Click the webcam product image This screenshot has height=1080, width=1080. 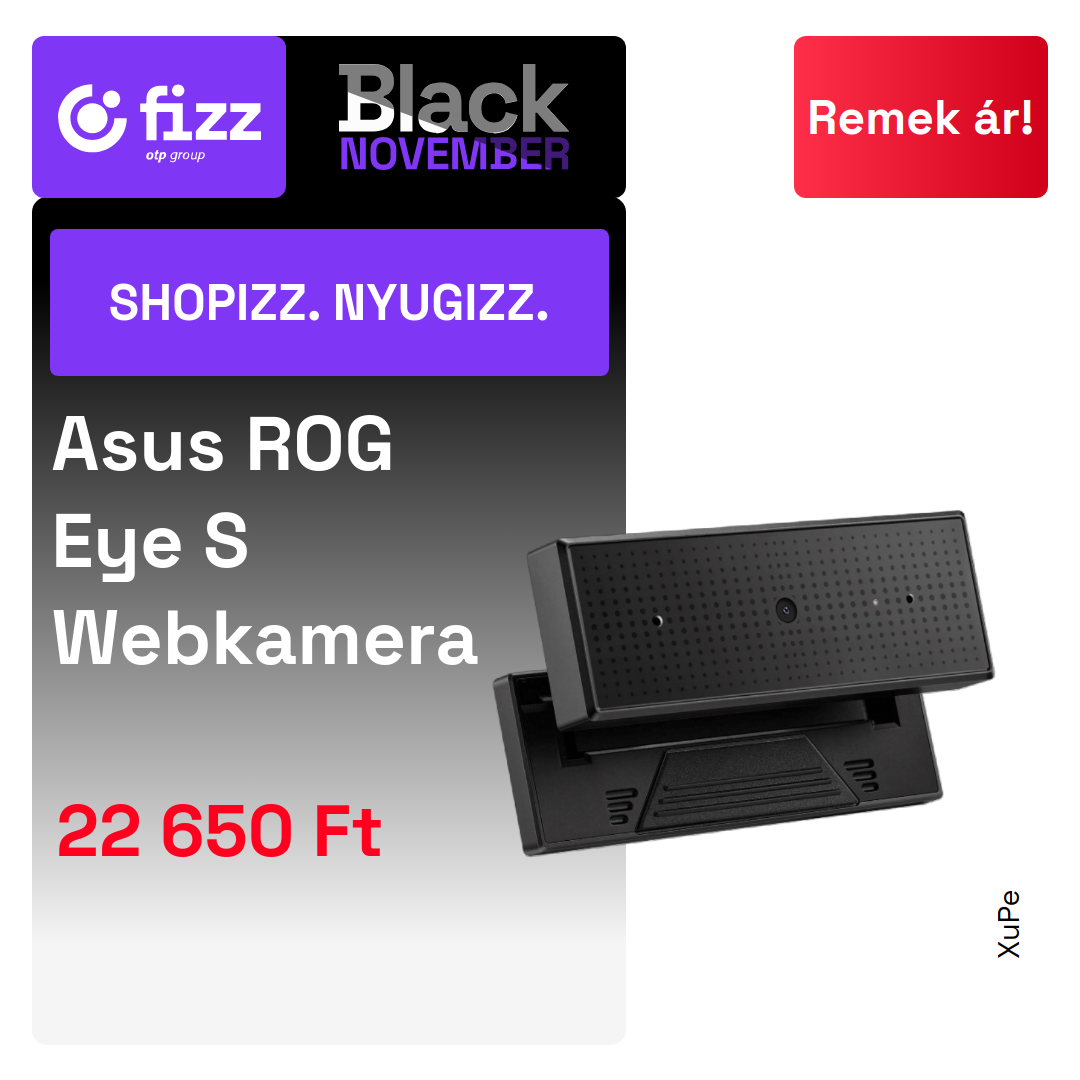tap(744, 683)
